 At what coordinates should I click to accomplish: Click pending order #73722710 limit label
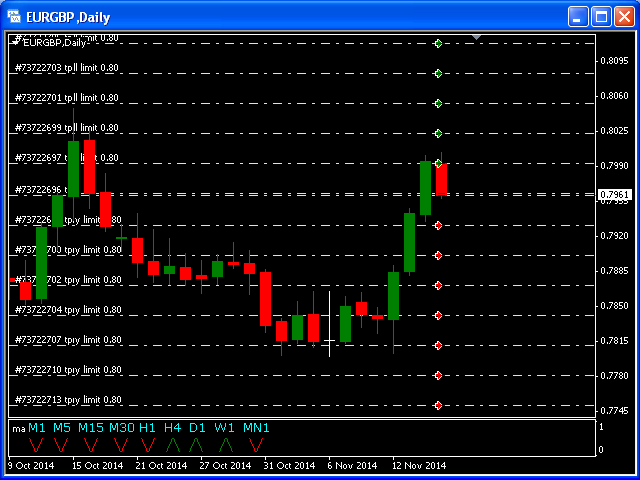coord(67,370)
